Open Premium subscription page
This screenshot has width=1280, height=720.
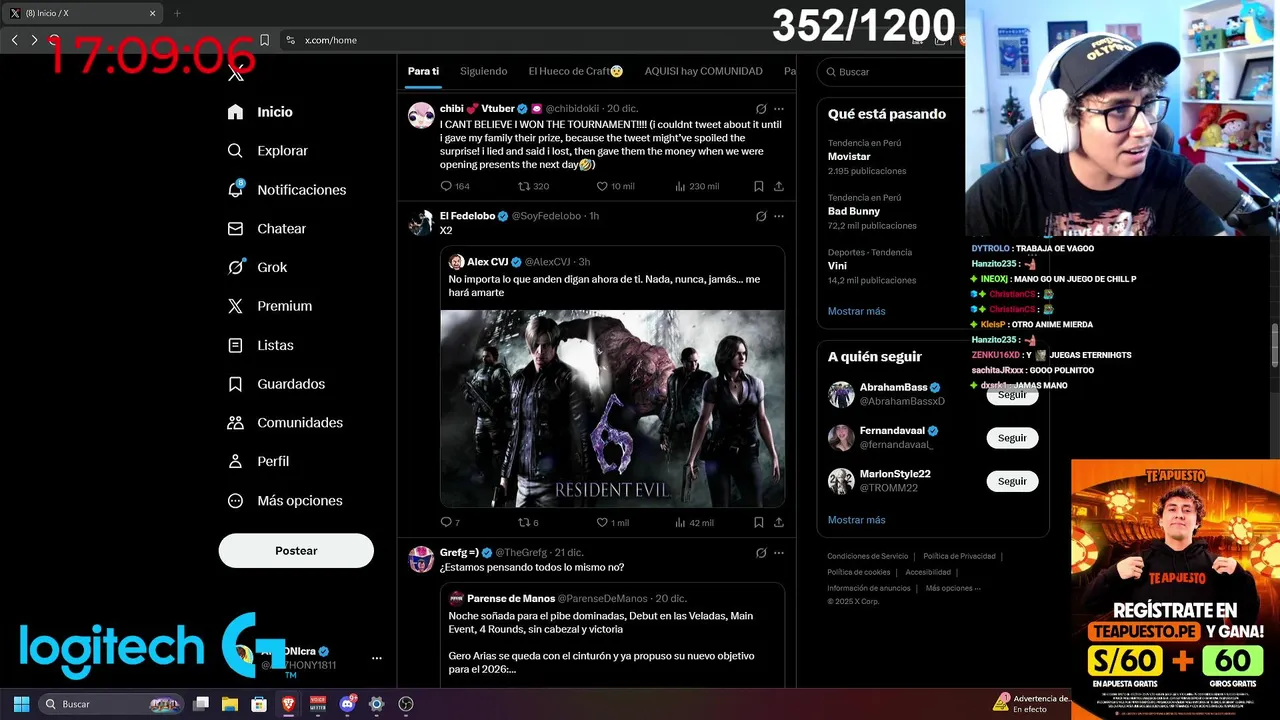269,306
